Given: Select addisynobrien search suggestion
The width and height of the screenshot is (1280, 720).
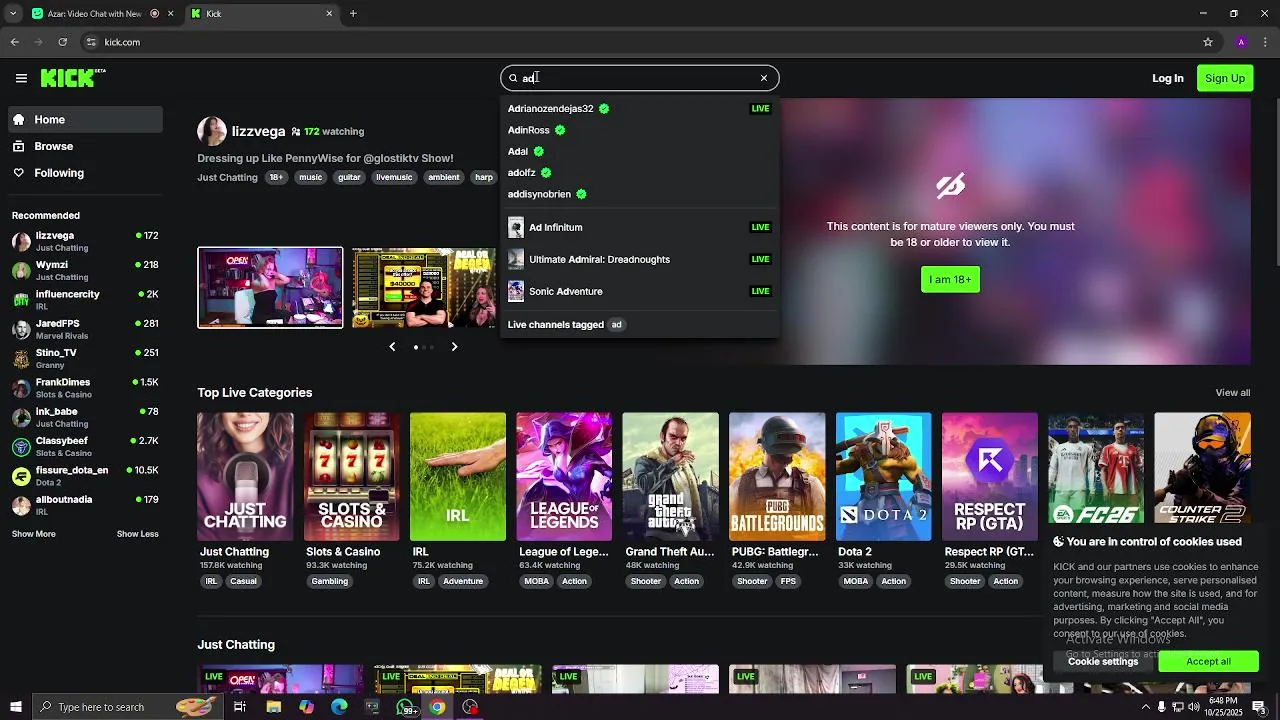Looking at the screenshot, I should [639, 194].
